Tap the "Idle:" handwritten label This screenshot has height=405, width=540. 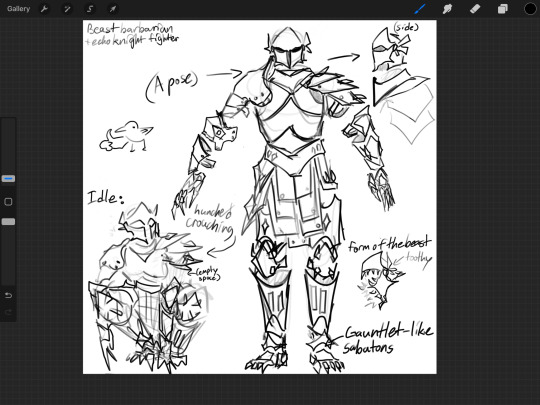pos(105,197)
